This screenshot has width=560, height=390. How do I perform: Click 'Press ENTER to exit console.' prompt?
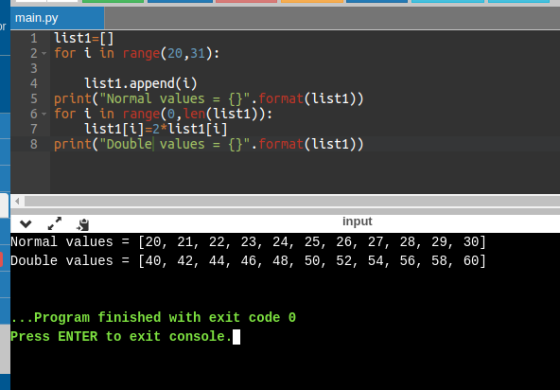121,336
